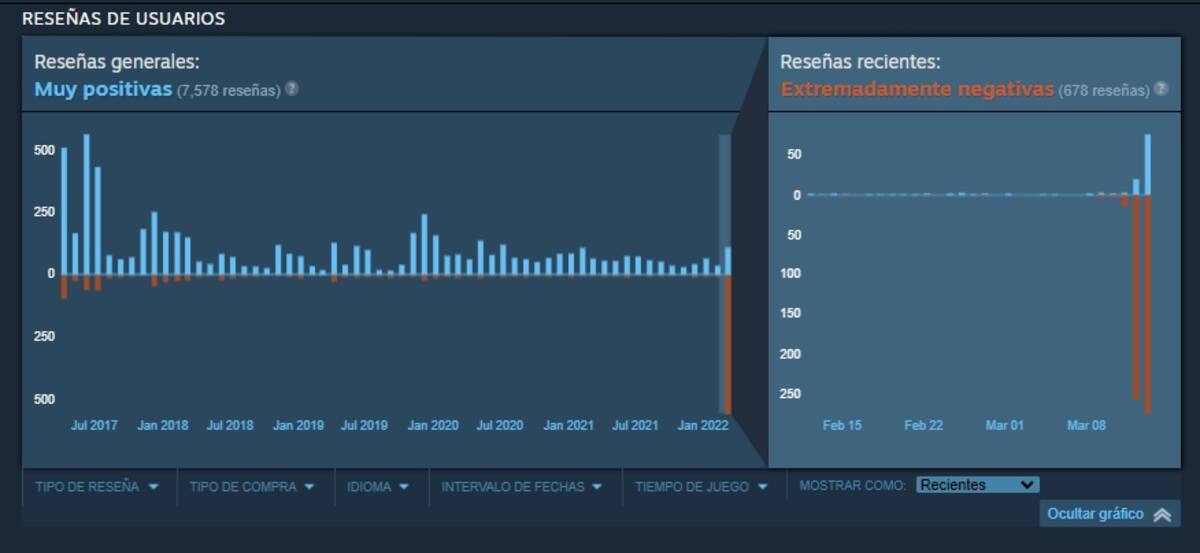This screenshot has width=1200, height=553.
Task: Click Reseñas recientes title
Action: tap(860, 62)
